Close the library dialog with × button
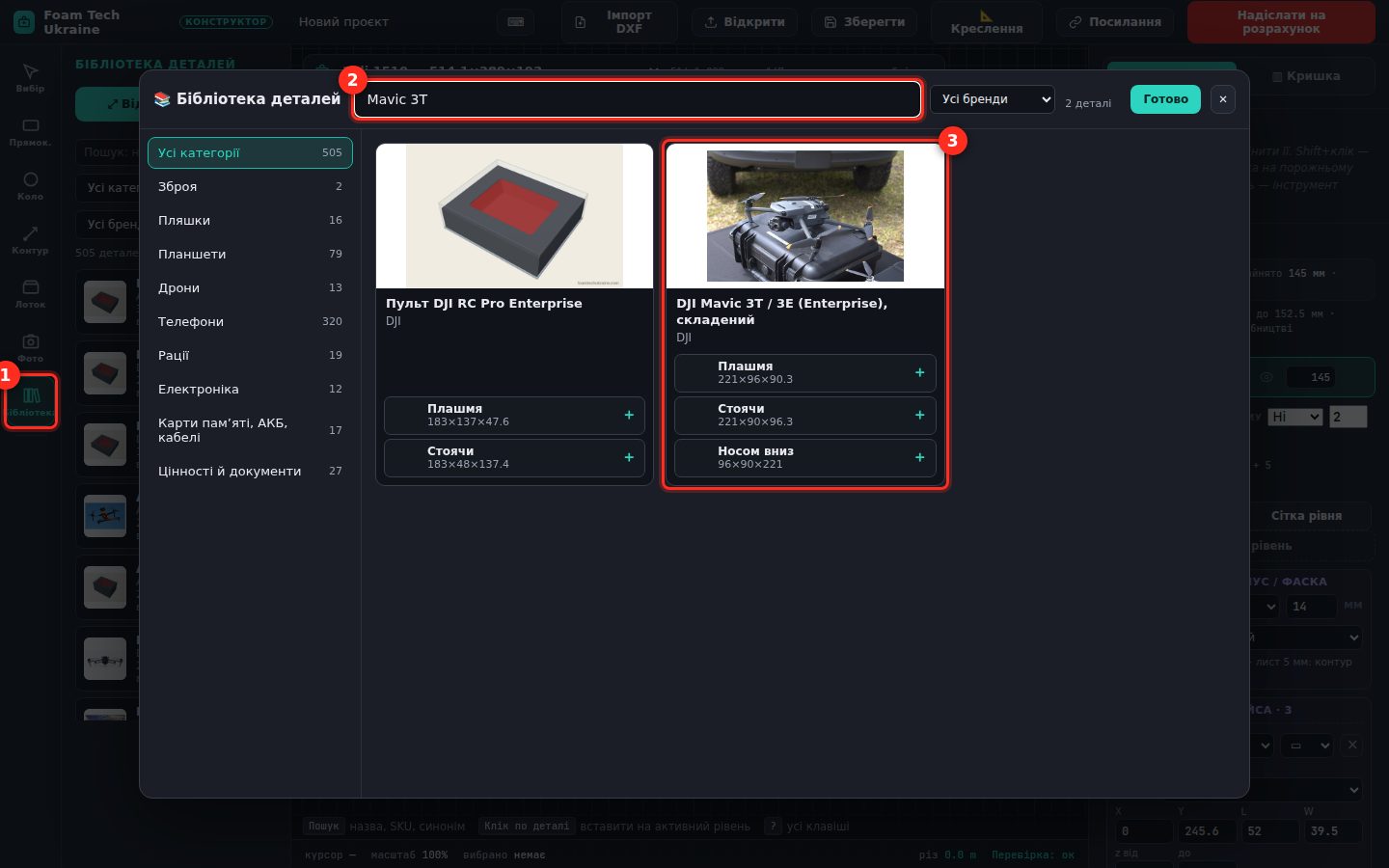Screen dimensions: 1389x868 1222,99
